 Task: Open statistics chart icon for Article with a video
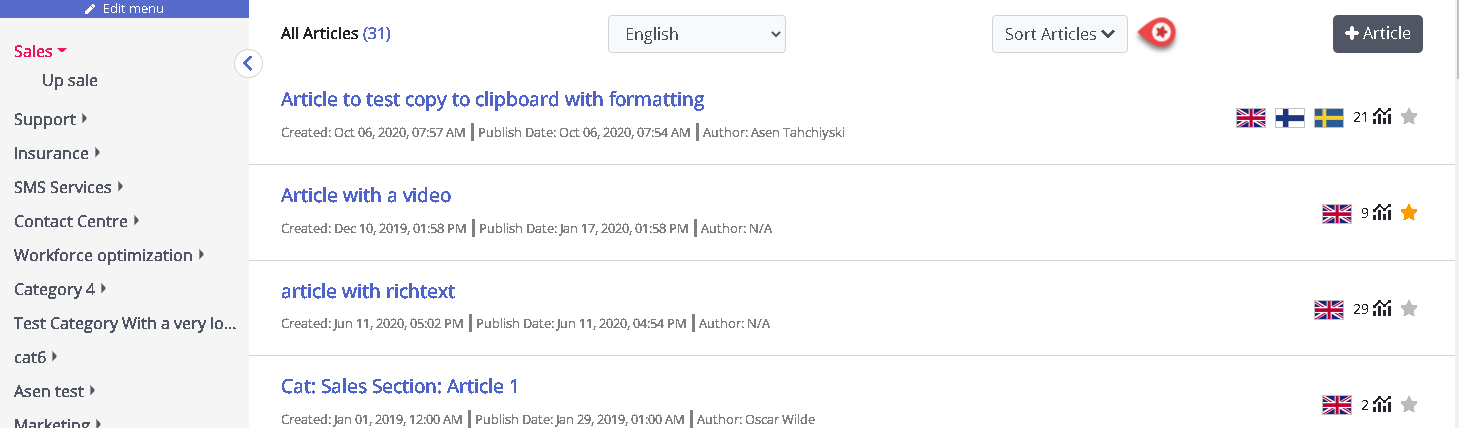pyautogui.click(x=1382, y=213)
